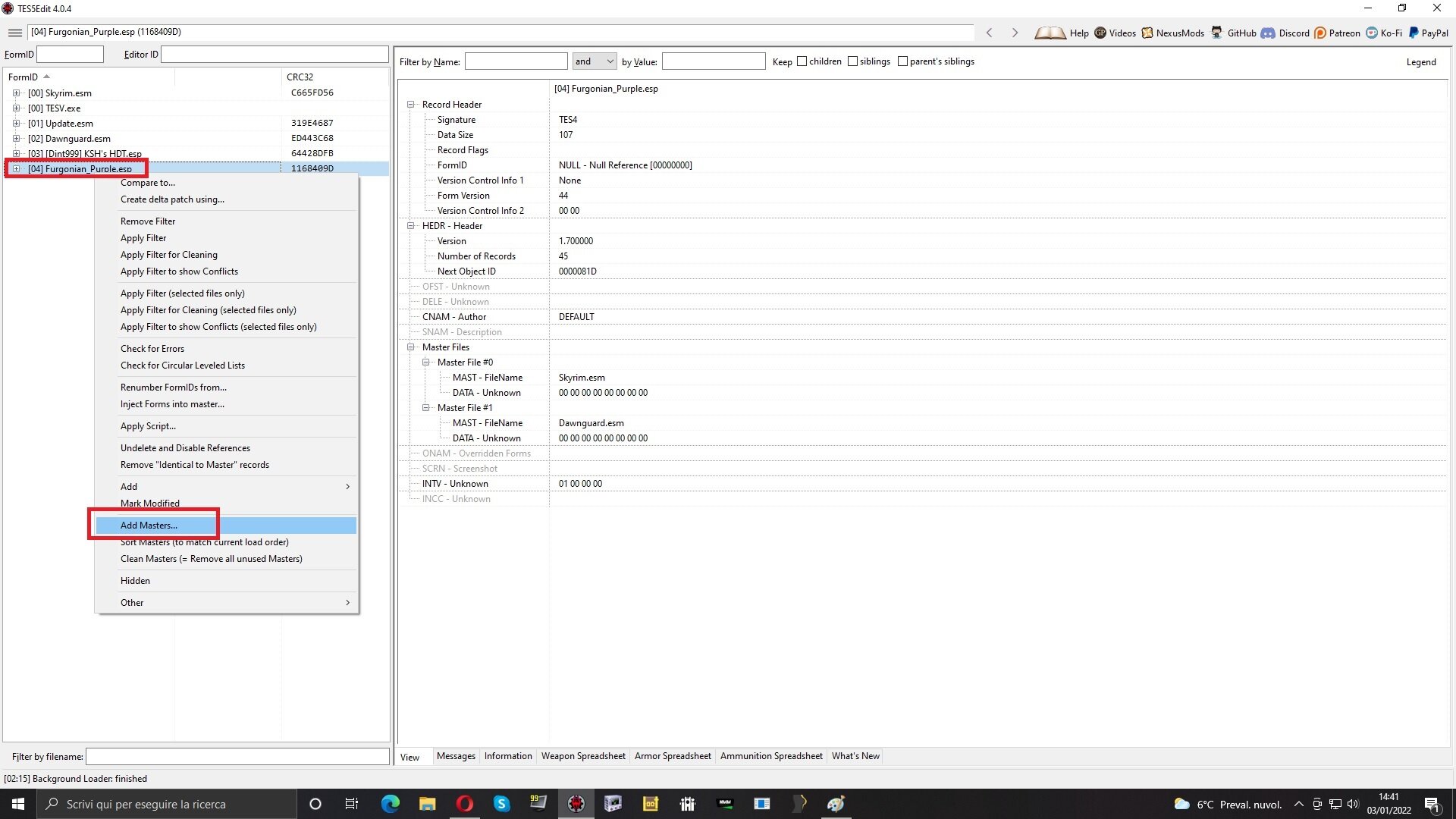The height and width of the screenshot is (819, 1456).
Task: Select Undelete and Disable References
Action: (226, 448)
